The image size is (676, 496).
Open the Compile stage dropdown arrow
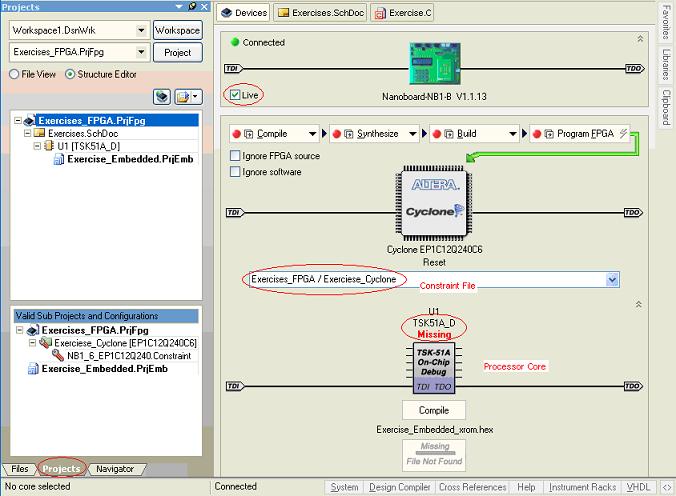313,134
